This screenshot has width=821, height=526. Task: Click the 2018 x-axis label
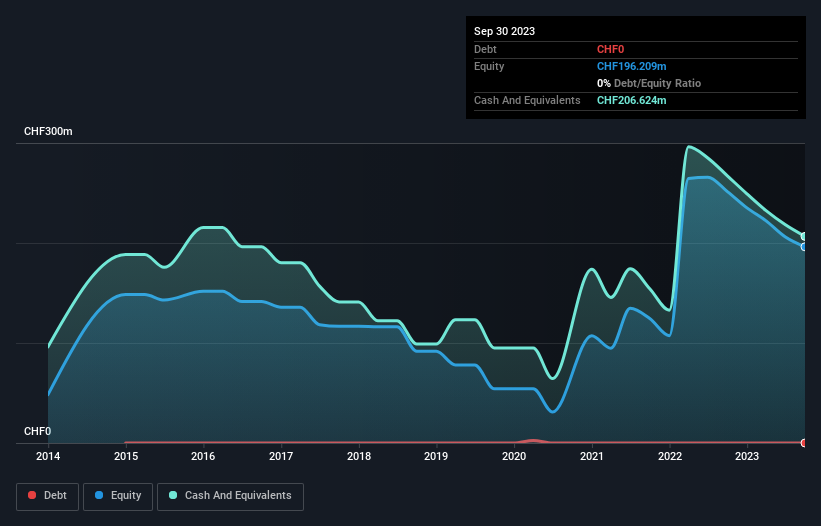(x=359, y=456)
